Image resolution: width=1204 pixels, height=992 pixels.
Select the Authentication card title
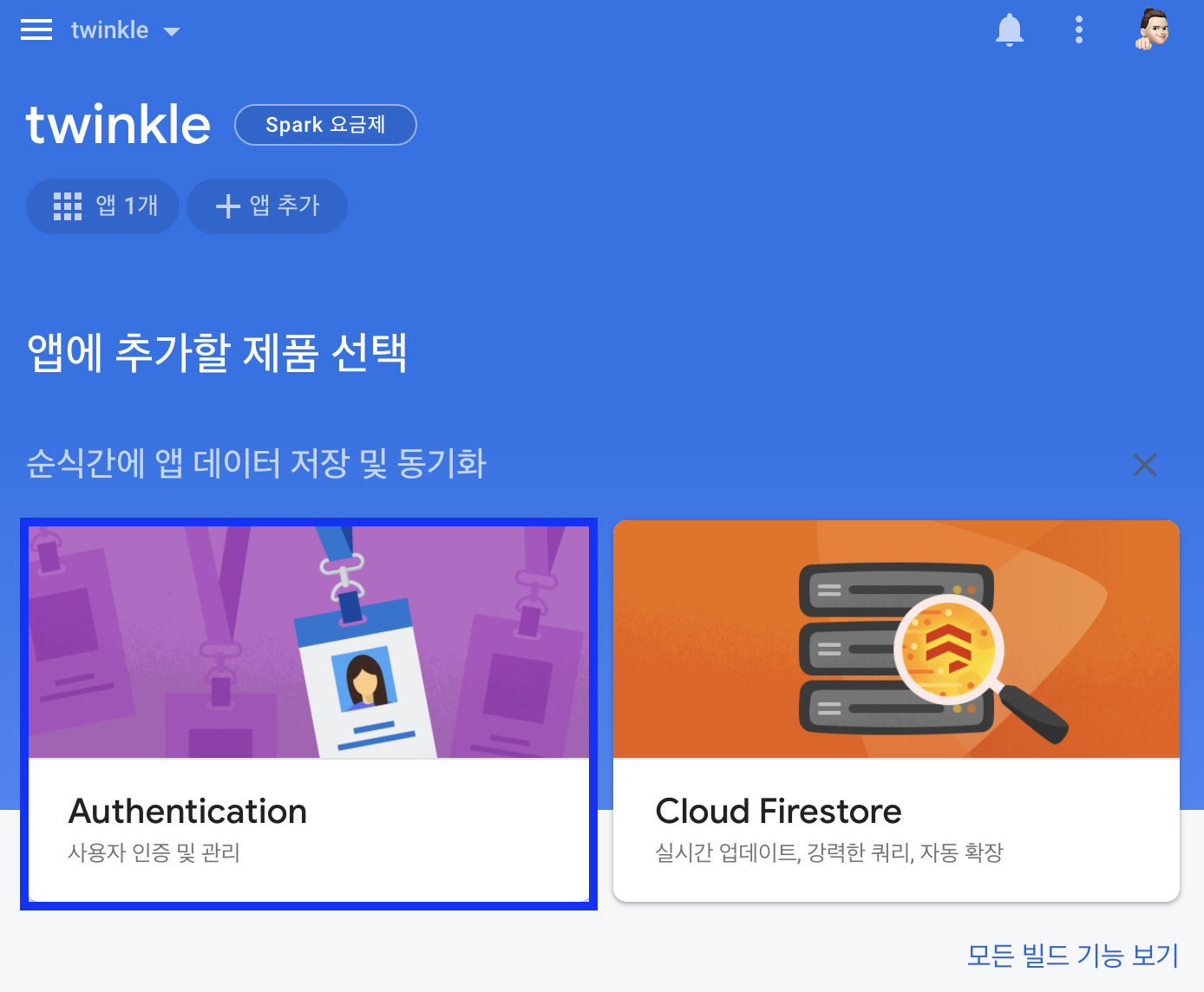(x=187, y=812)
